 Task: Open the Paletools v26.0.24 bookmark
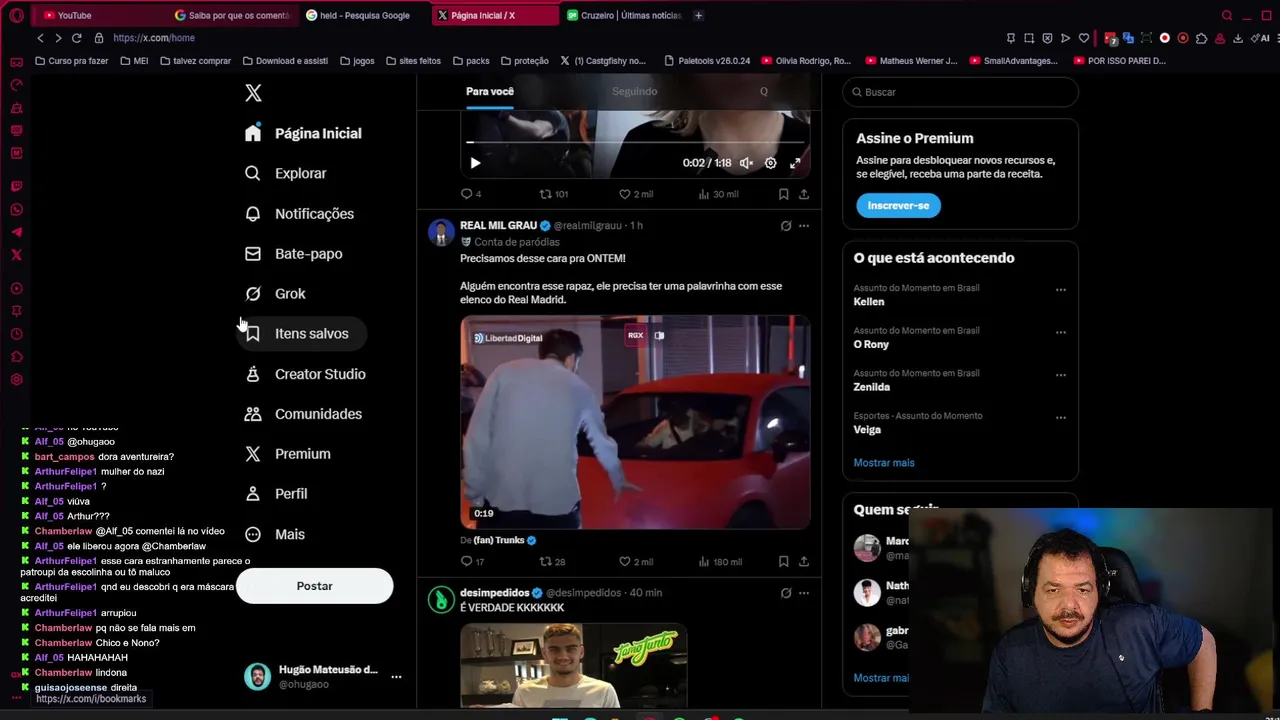(706, 61)
